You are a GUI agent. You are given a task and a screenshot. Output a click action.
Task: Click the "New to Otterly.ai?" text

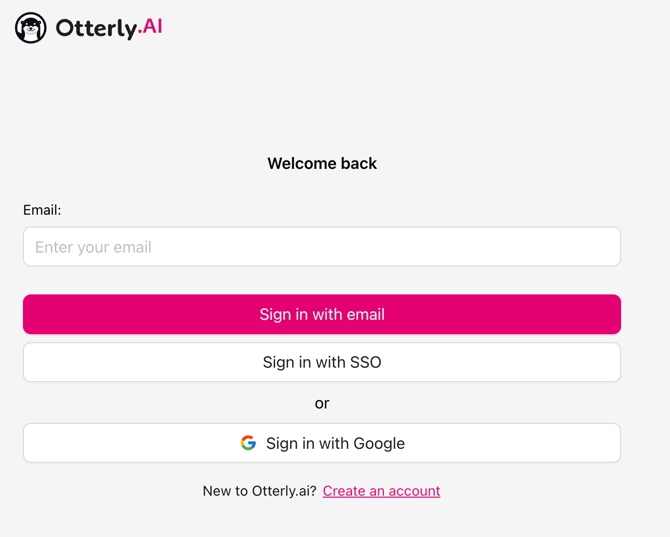pyautogui.click(x=259, y=491)
